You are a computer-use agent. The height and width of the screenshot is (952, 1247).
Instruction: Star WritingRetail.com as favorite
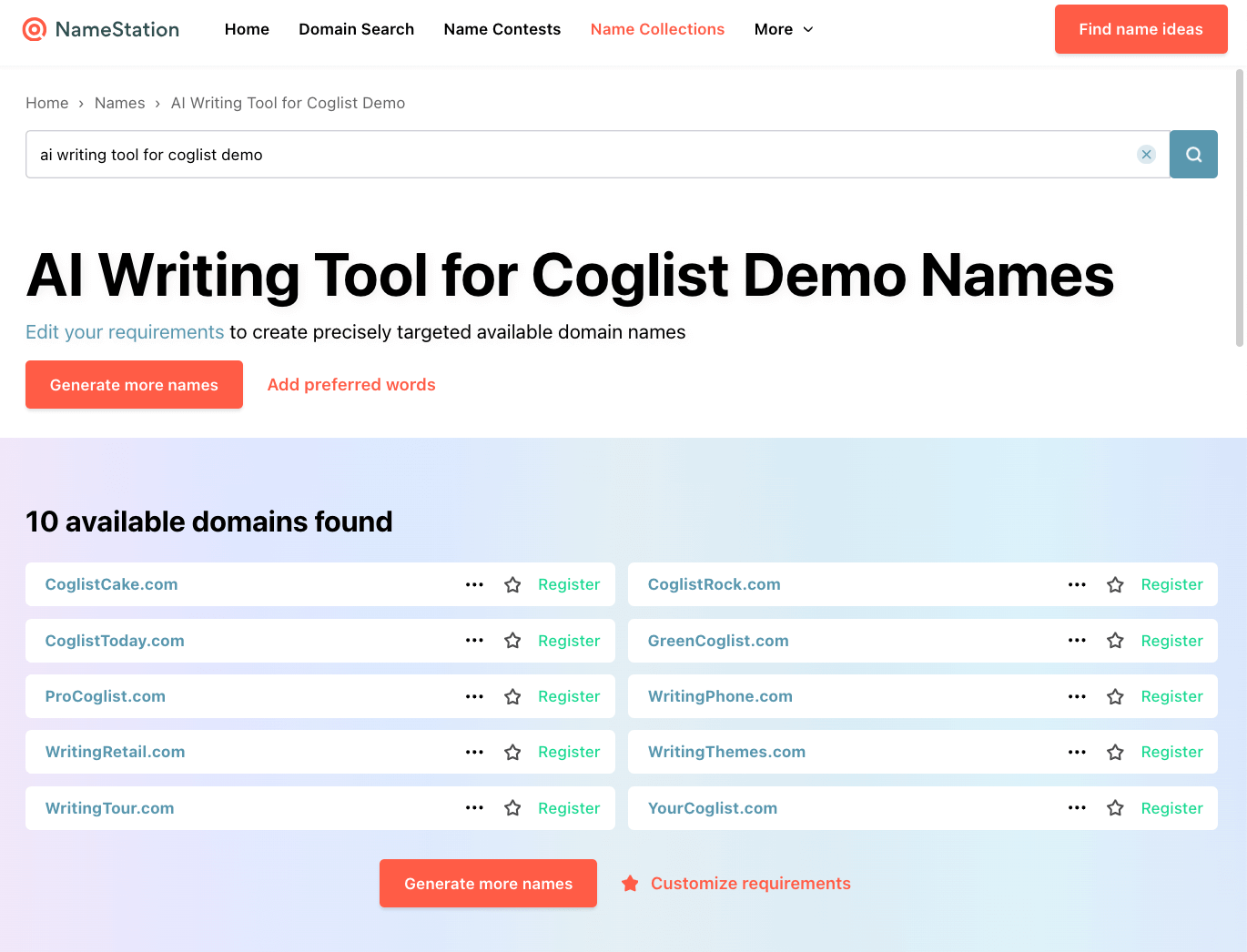(x=512, y=752)
